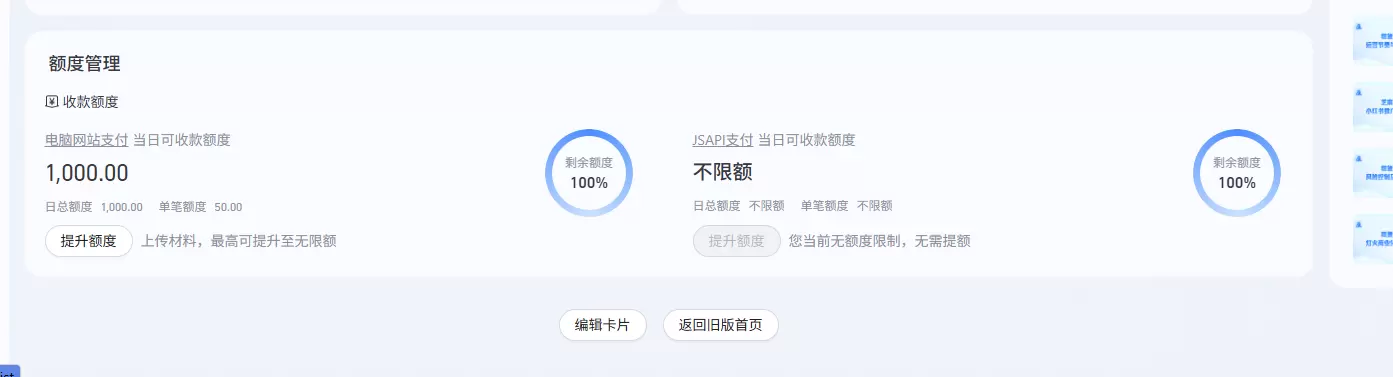Click the 剩余额度 100% ring for JSAPI支付
The image size is (1393, 377).
pyautogui.click(x=1237, y=173)
